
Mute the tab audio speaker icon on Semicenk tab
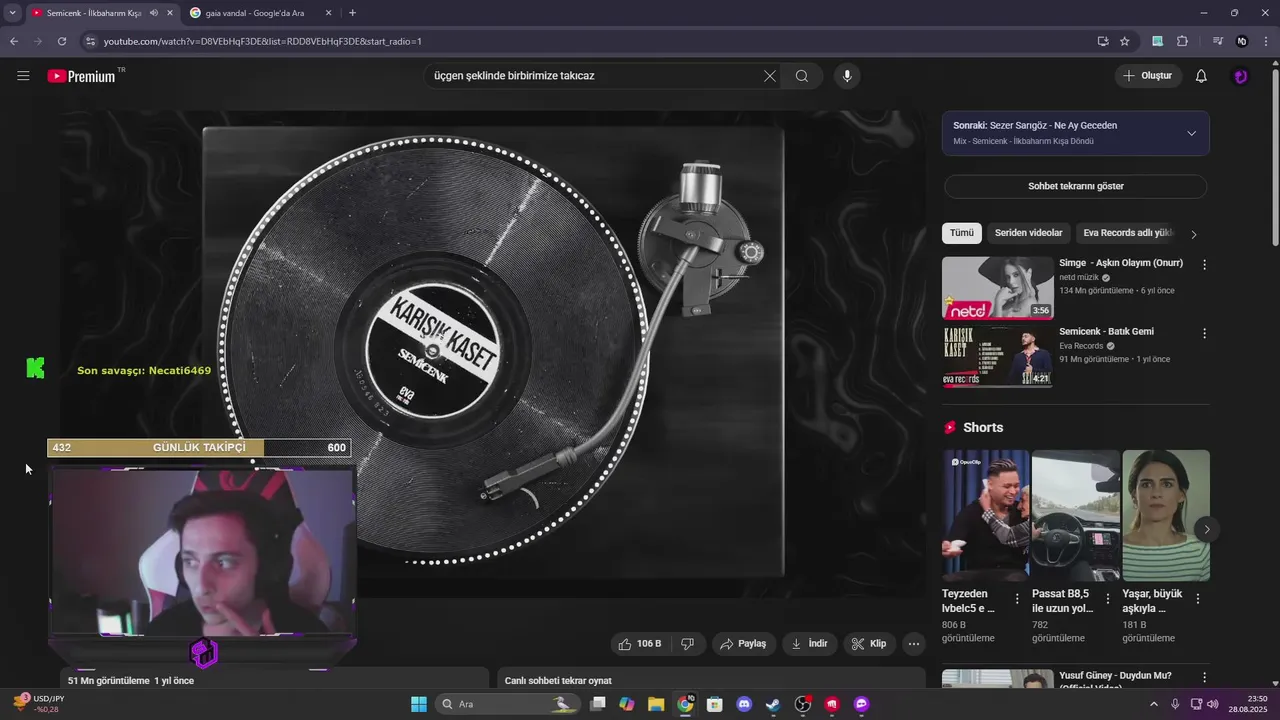[x=153, y=13]
